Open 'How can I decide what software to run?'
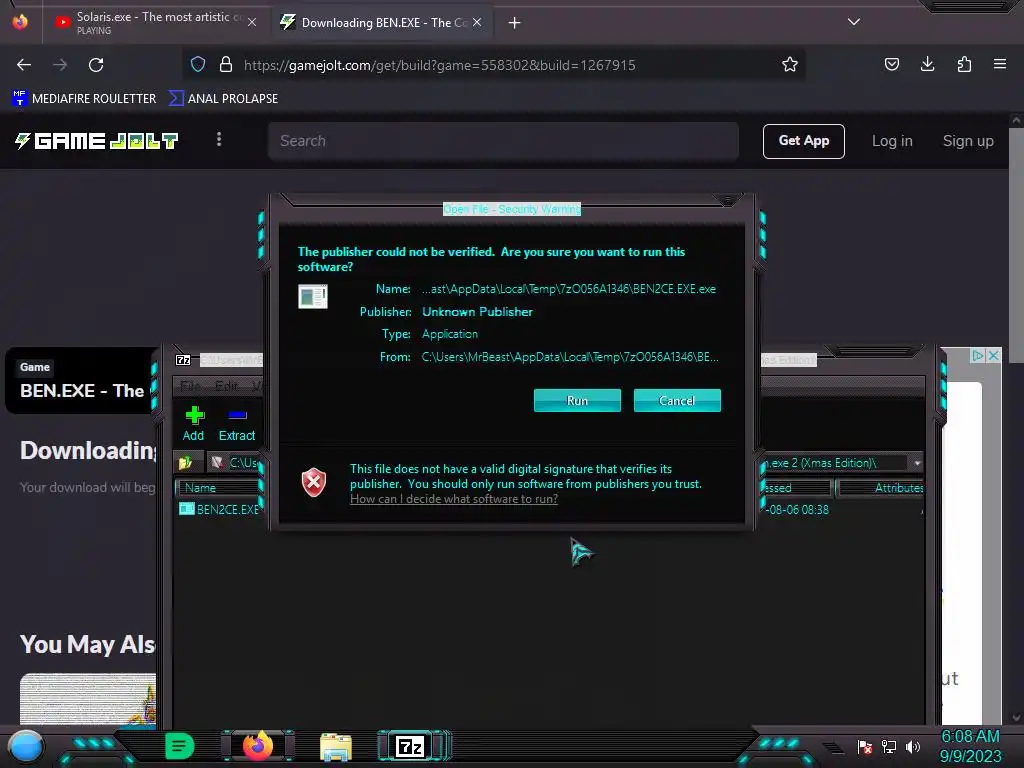Viewport: 1024px width, 768px height. [454, 499]
